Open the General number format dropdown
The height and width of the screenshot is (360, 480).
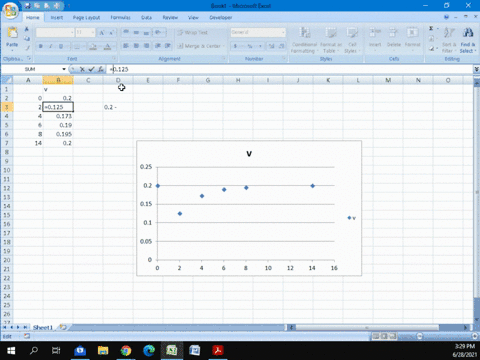(283, 32)
